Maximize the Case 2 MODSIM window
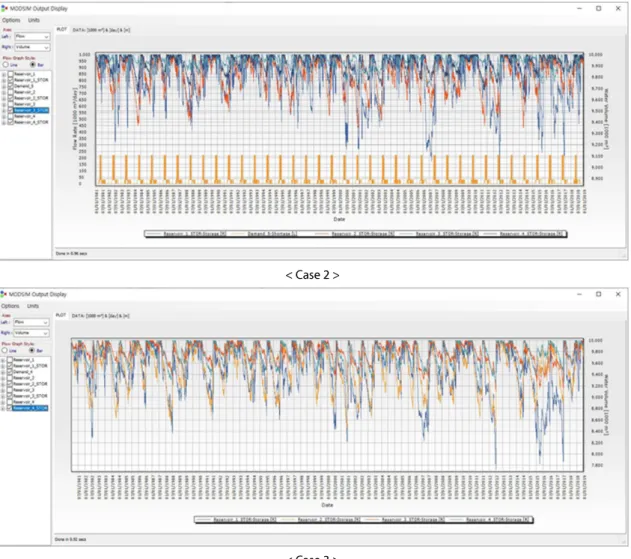The image size is (631, 559). pos(599,8)
